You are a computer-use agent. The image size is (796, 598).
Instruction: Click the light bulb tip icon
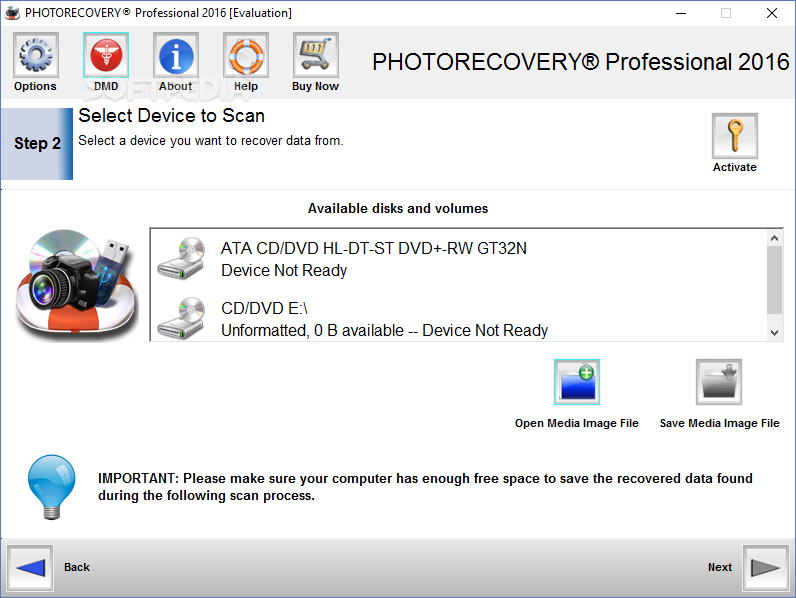51,487
